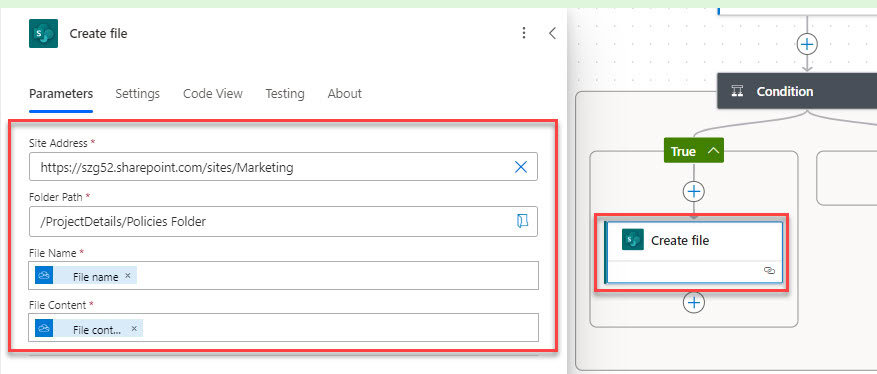Click the Site Address input field
The width and height of the screenshot is (877, 374).
pos(283,167)
